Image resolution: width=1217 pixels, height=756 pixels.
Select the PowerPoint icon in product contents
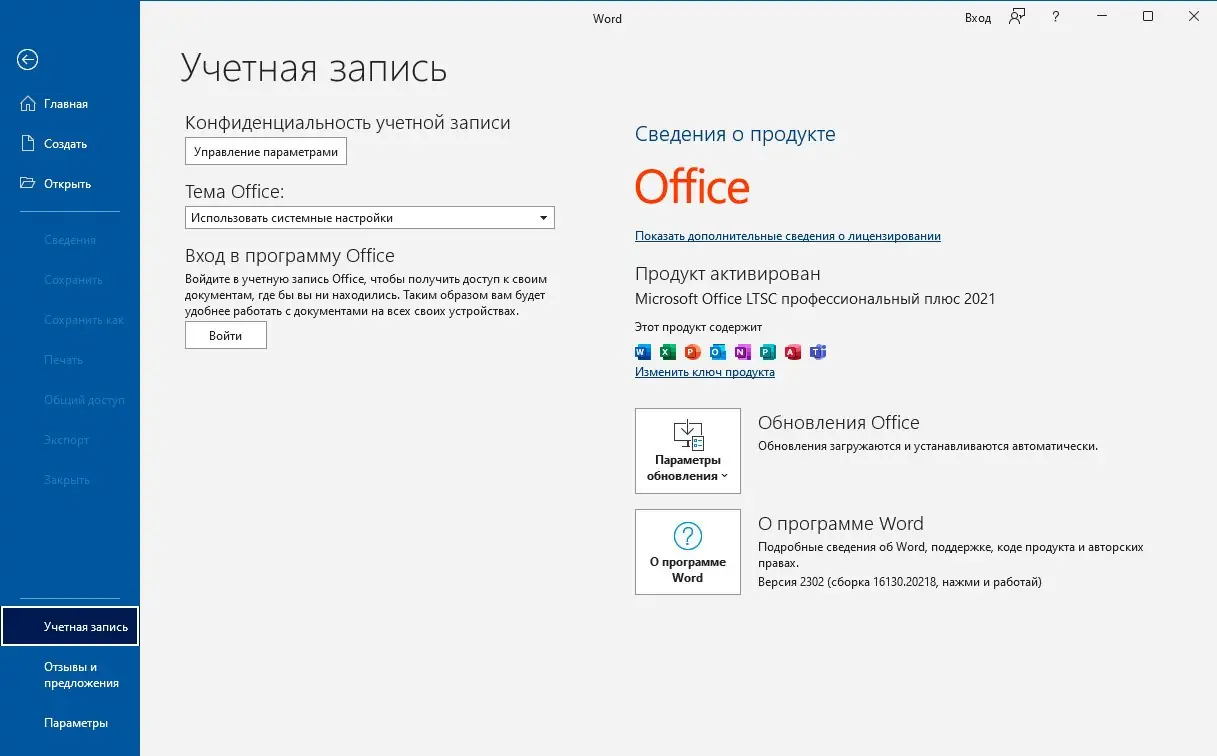(x=691, y=352)
